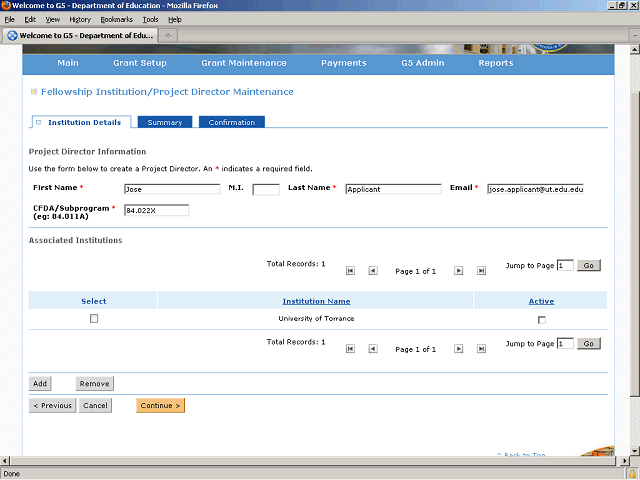Go to first page in upper pager
The width and height of the screenshot is (640, 480).
(350, 271)
